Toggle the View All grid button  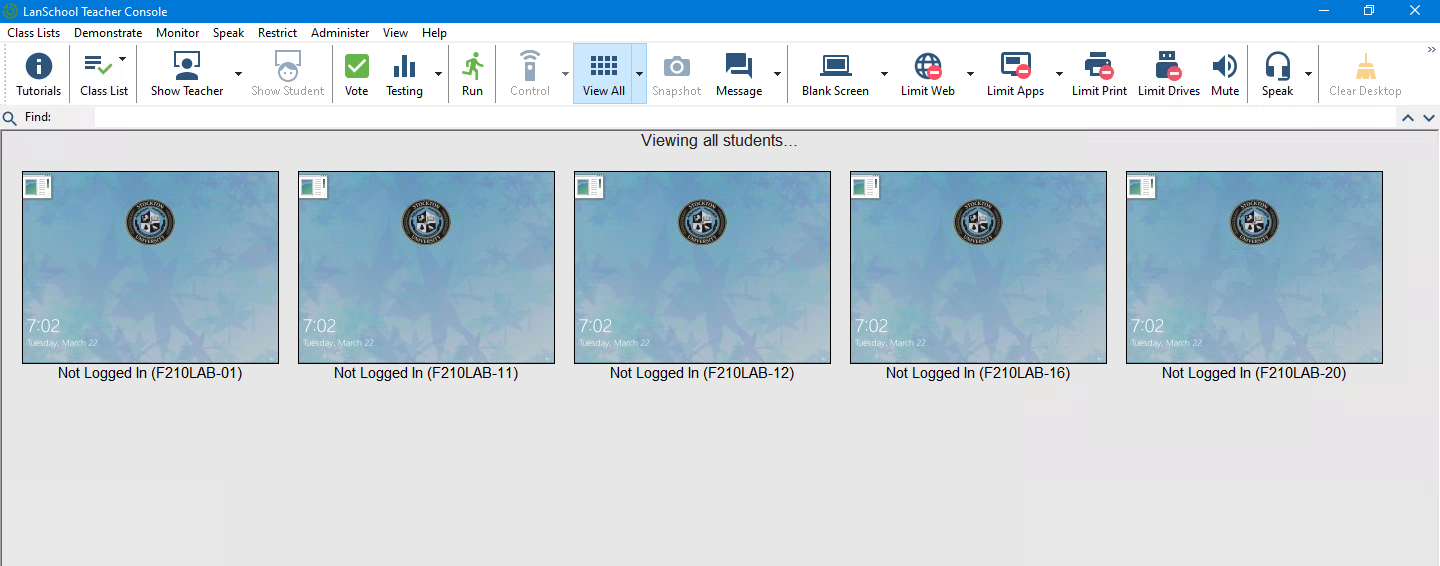603,74
